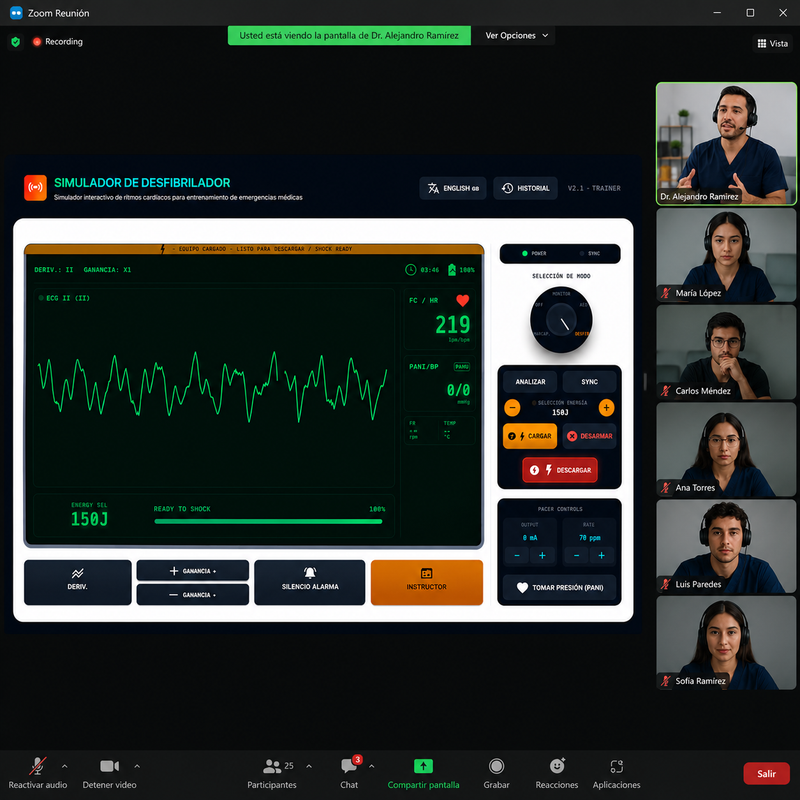Viewport: 800px width, 800px height.
Task: Click the battery icon showing 100%
Action: point(452,270)
